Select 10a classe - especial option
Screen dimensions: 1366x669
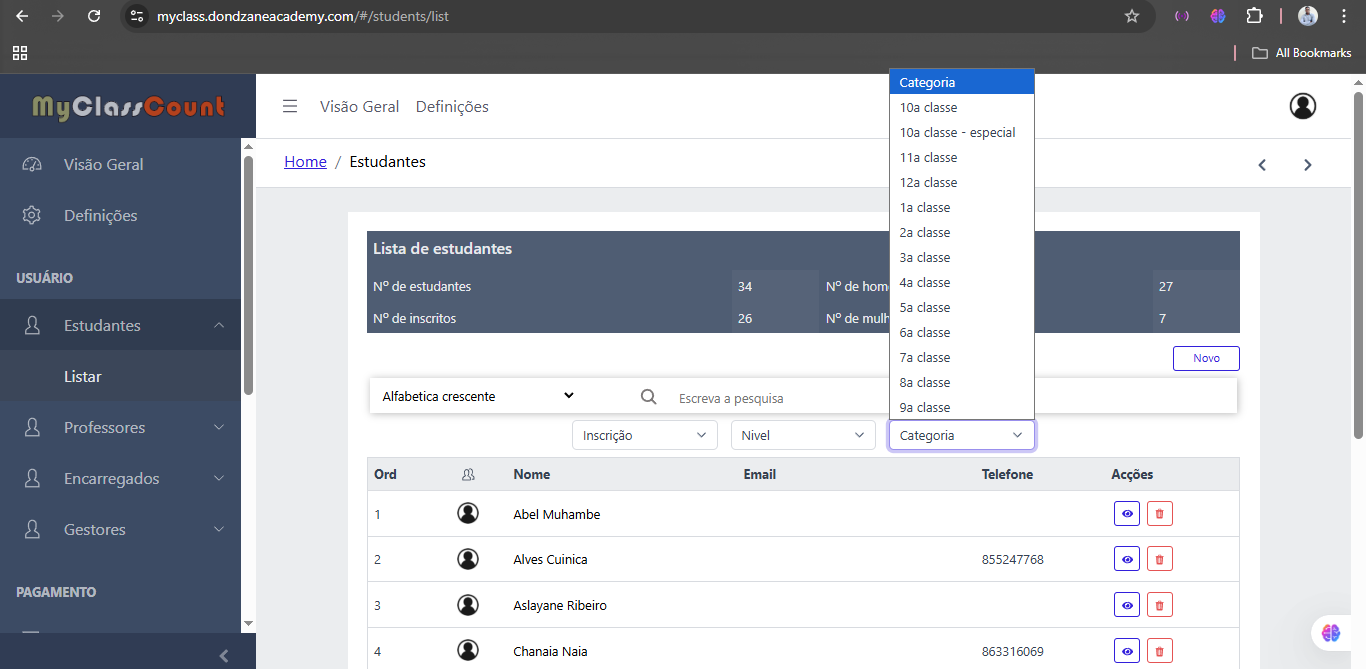(x=957, y=133)
